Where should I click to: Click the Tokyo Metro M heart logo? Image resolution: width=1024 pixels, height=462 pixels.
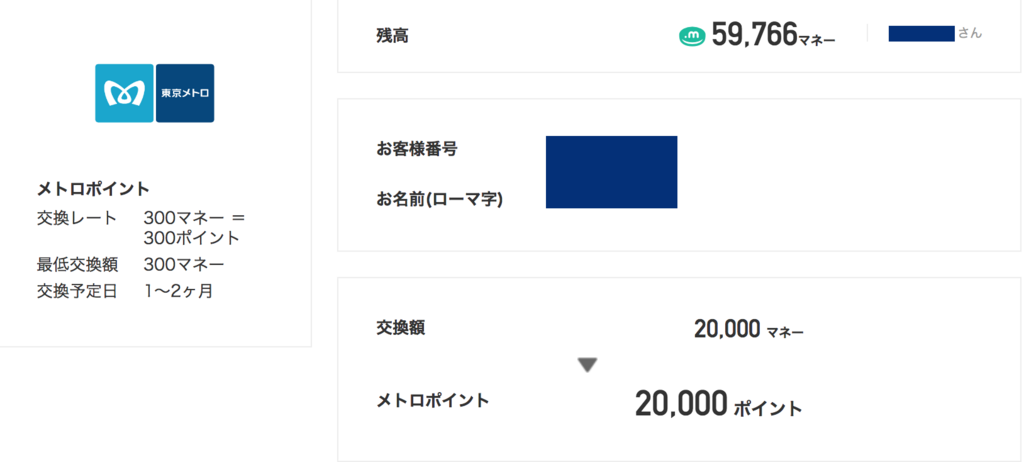pos(124,93)
